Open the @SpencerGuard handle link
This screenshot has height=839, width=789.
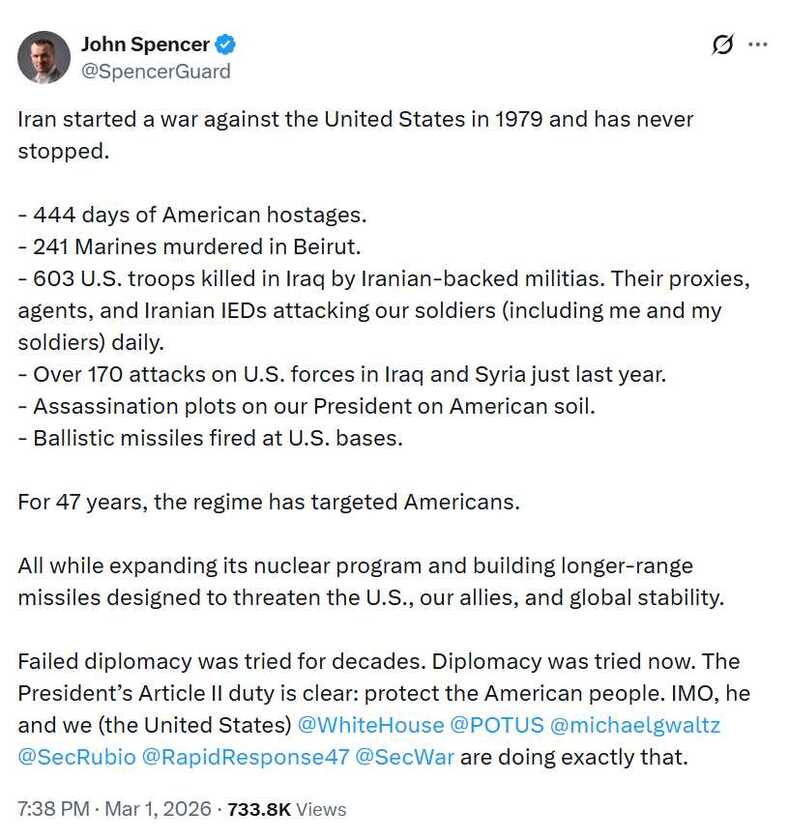point(155,71)
